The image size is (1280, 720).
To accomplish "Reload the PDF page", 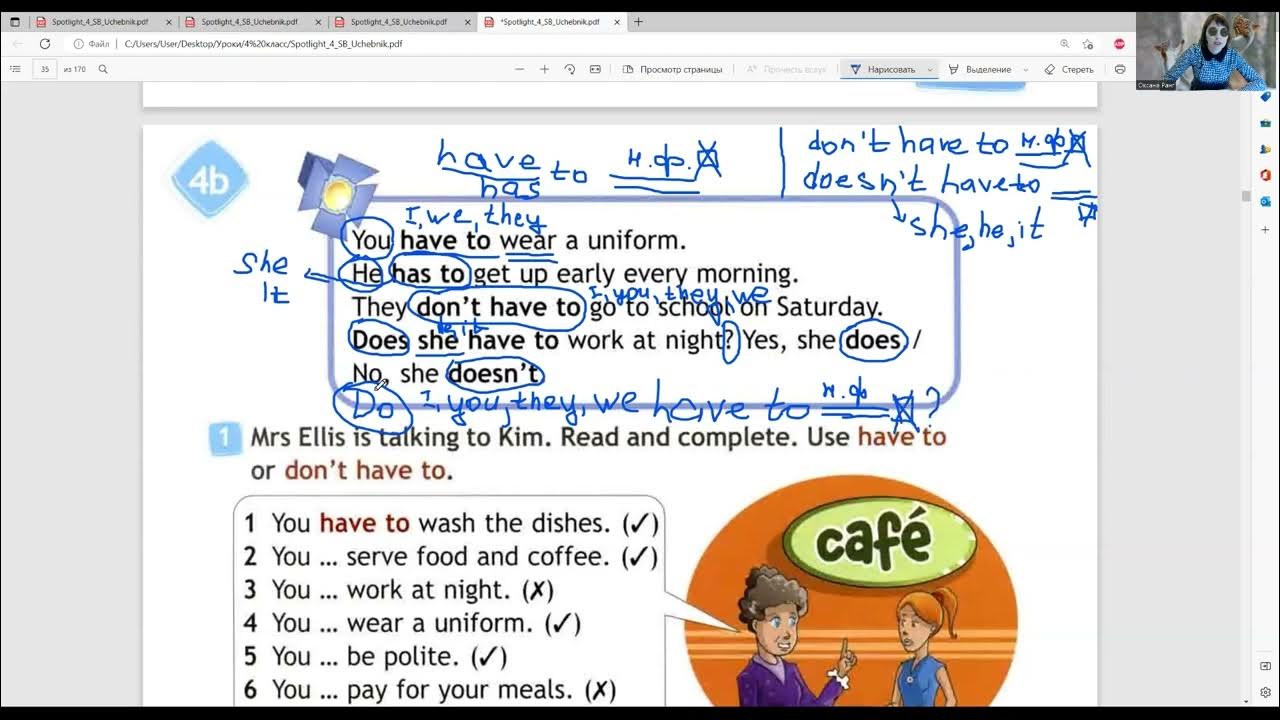I will point(44,44).
